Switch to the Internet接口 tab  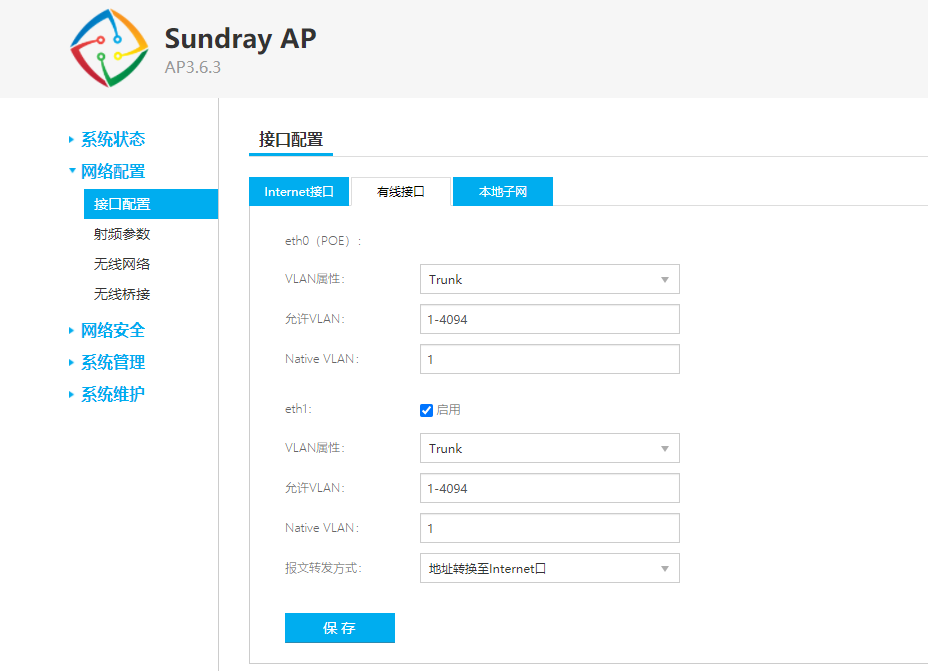click(x=299, y=192)
